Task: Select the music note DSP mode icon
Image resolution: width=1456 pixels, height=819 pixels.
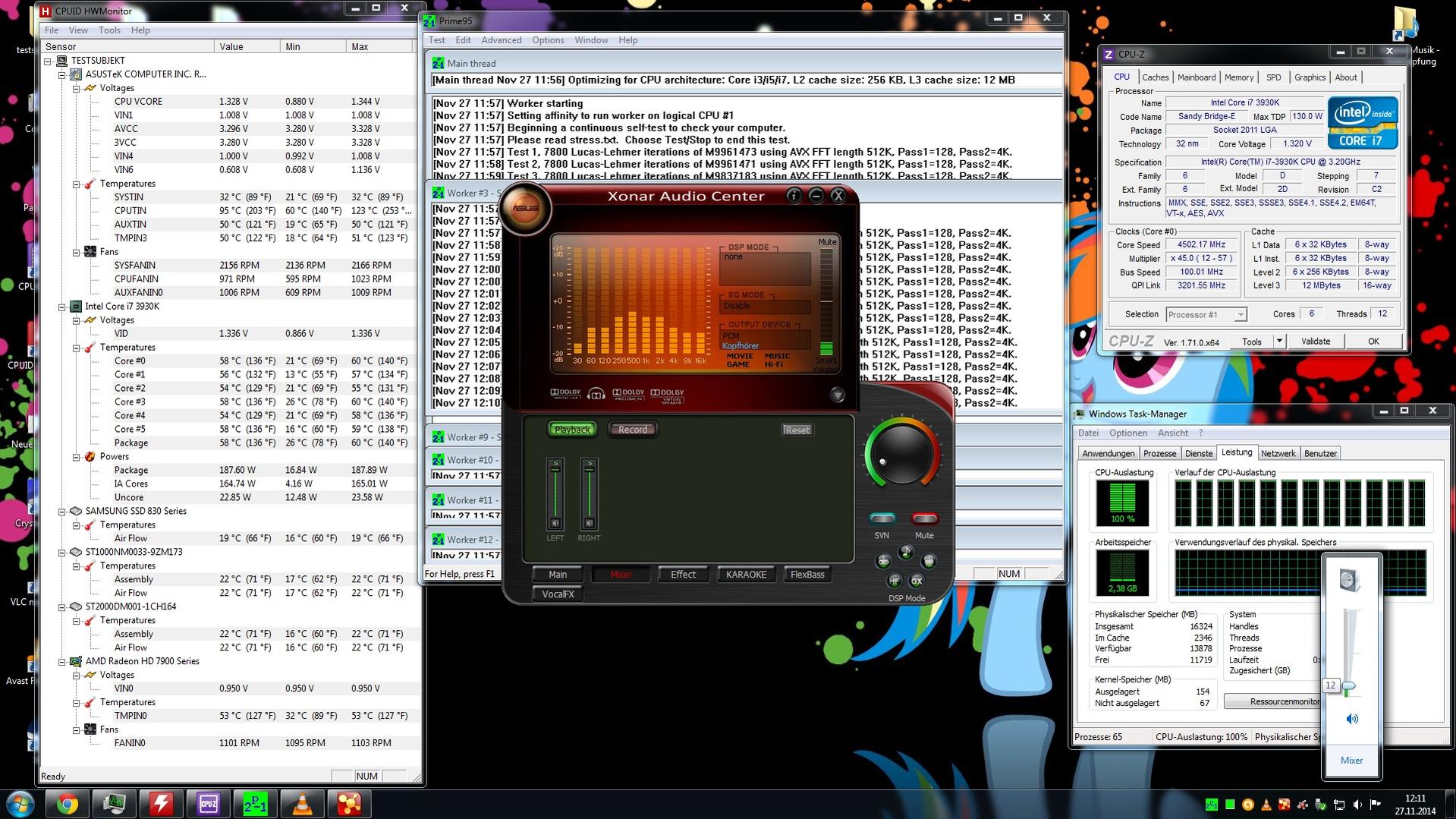Action: click(x=906, y=552)
